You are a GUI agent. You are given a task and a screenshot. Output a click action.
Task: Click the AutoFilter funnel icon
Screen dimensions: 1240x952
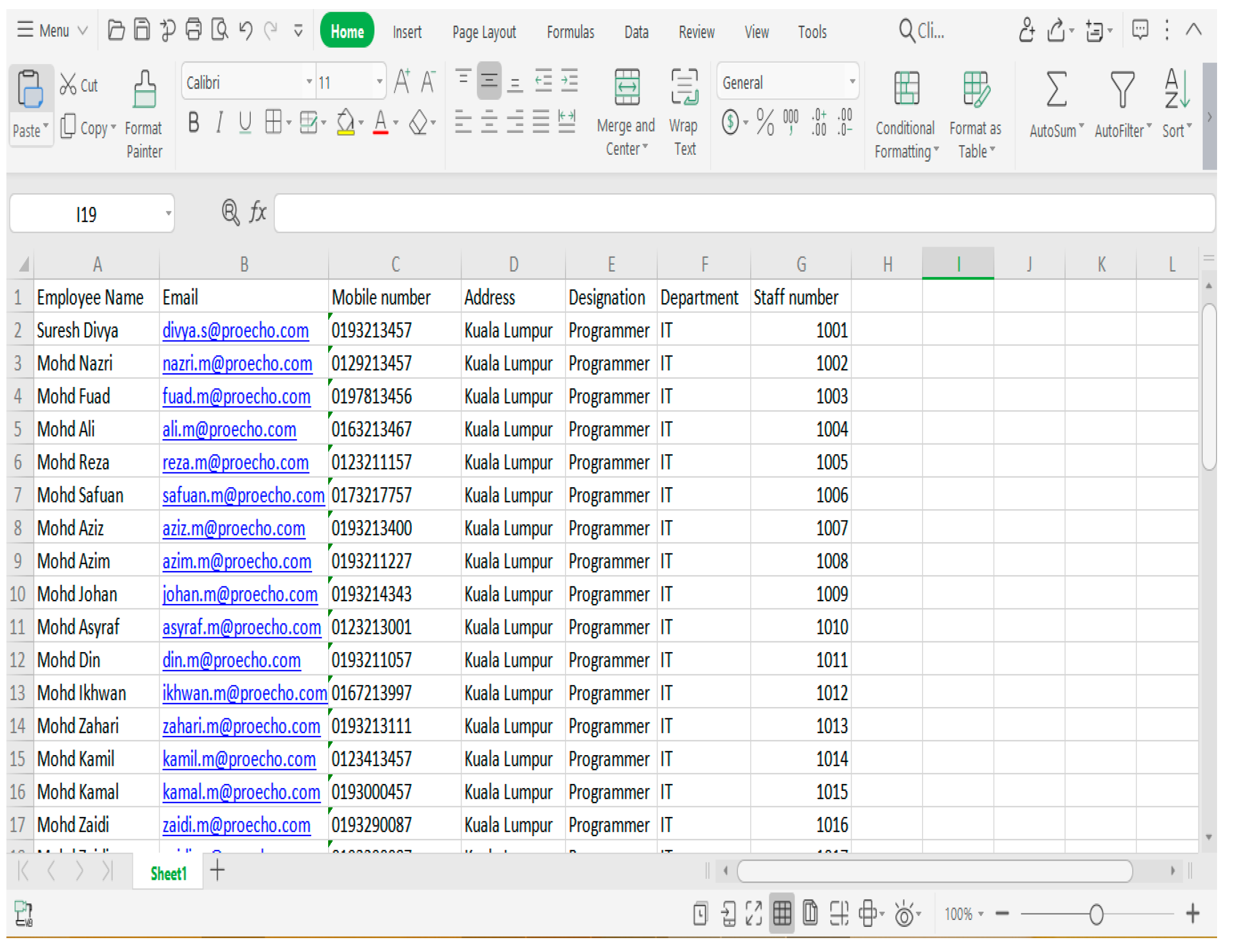(1122, 90)
